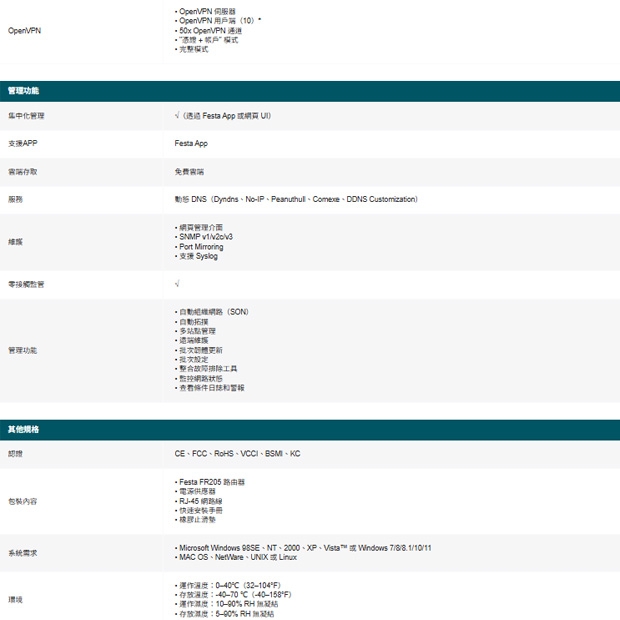
Task: Click the checkmark in 零接觸監管 row
Action: [x=177, y=285]
